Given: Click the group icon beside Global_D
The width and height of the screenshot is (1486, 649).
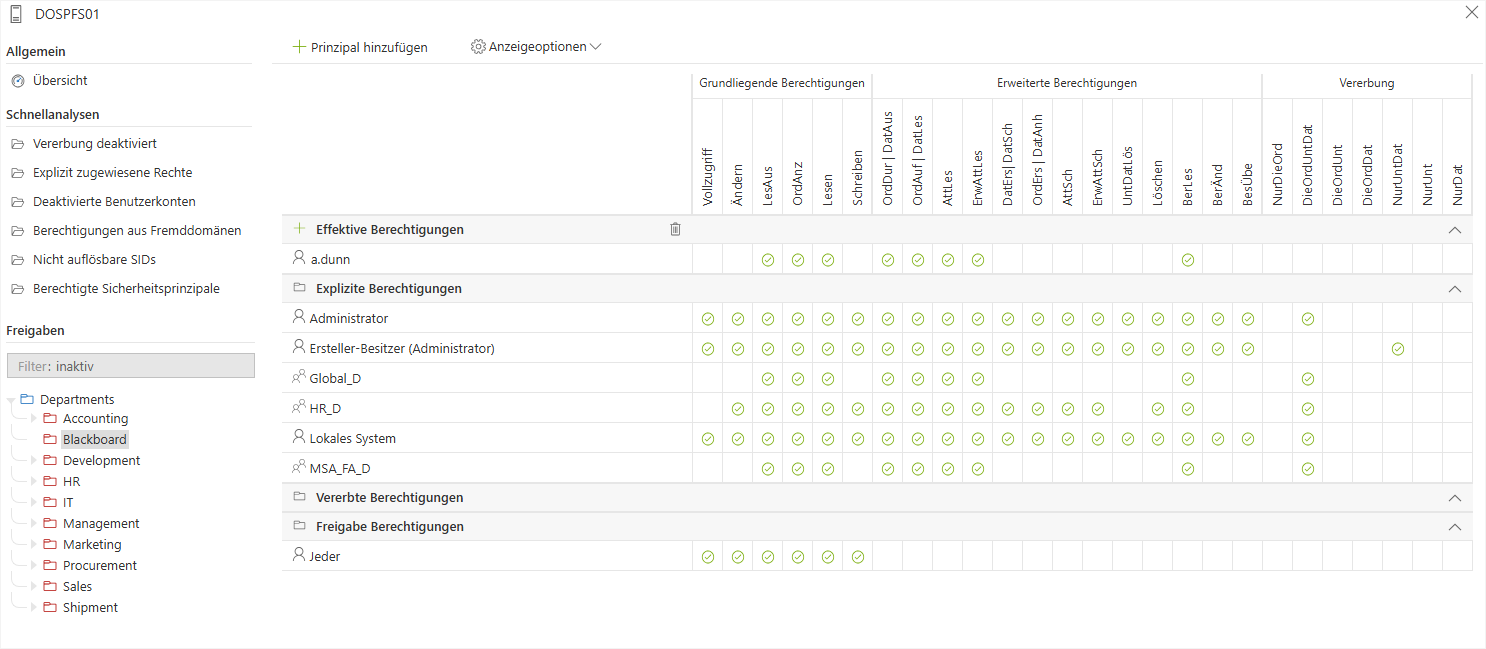Looking at the screenshot, I should pos(299,378).
